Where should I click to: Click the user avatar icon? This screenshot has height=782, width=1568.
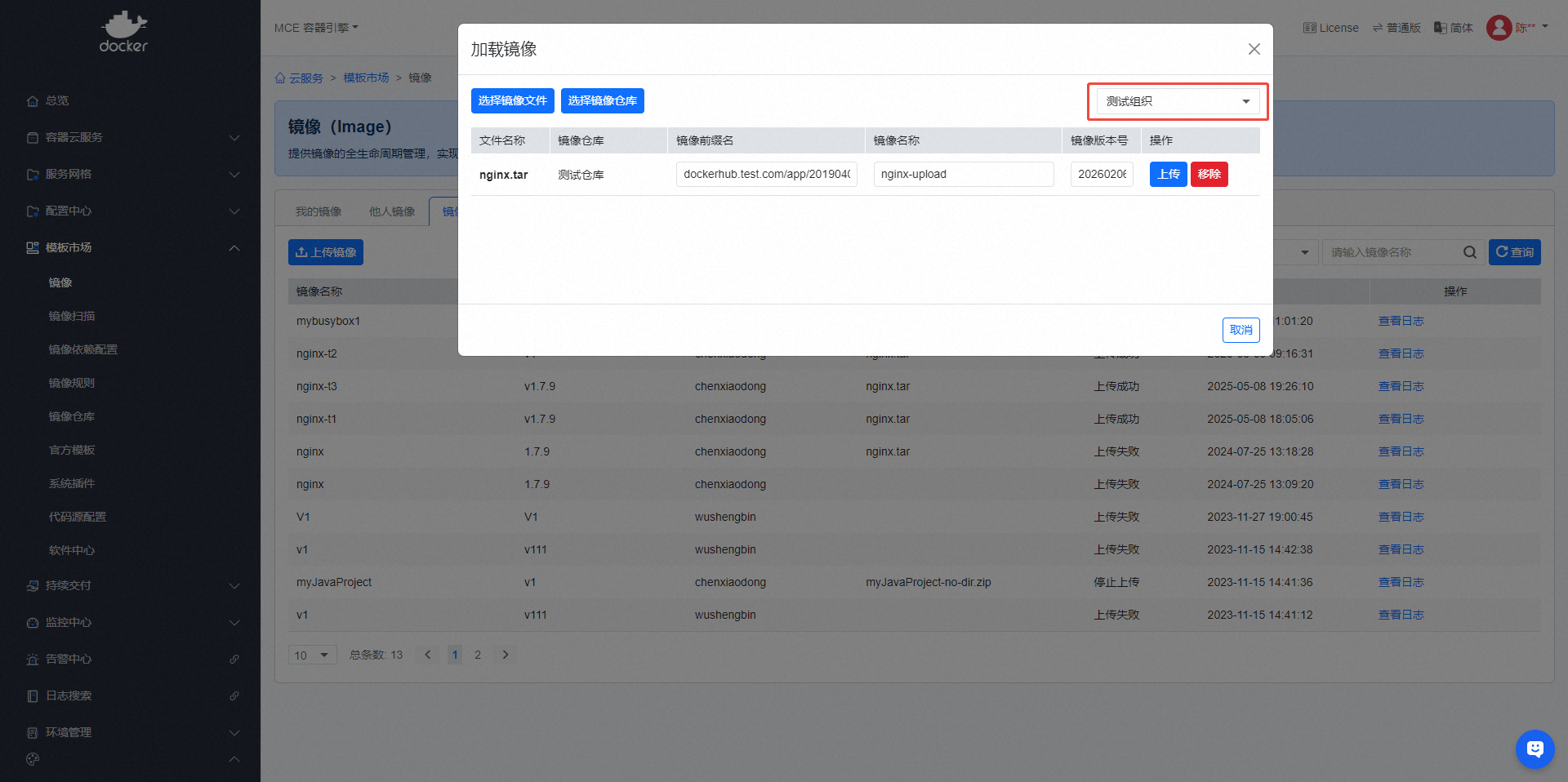coord(1499,28)
